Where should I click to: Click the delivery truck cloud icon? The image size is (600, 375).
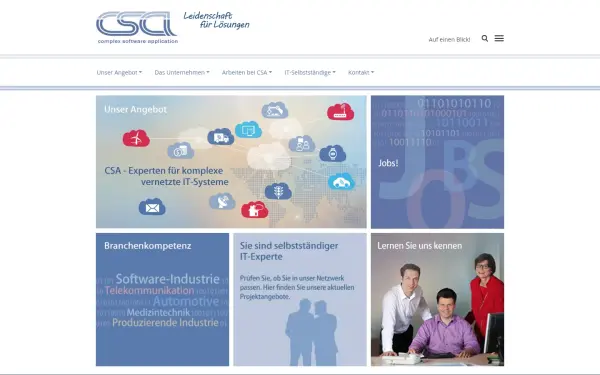(221, 137)
